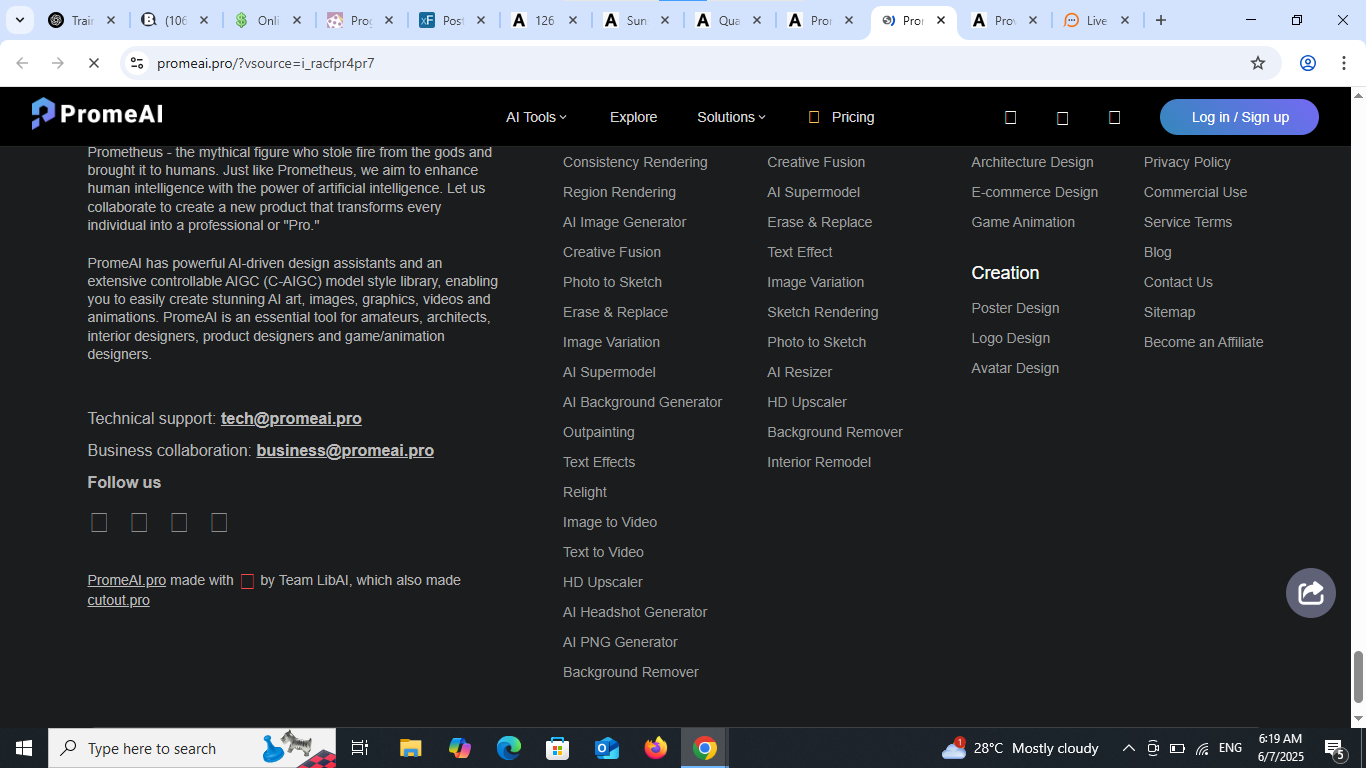The width and height of the screenshot is (1366, 768).
Task: Launch Microsoft Edge from the taskbar
Action: pyautogui.click(x=509, y=748)
